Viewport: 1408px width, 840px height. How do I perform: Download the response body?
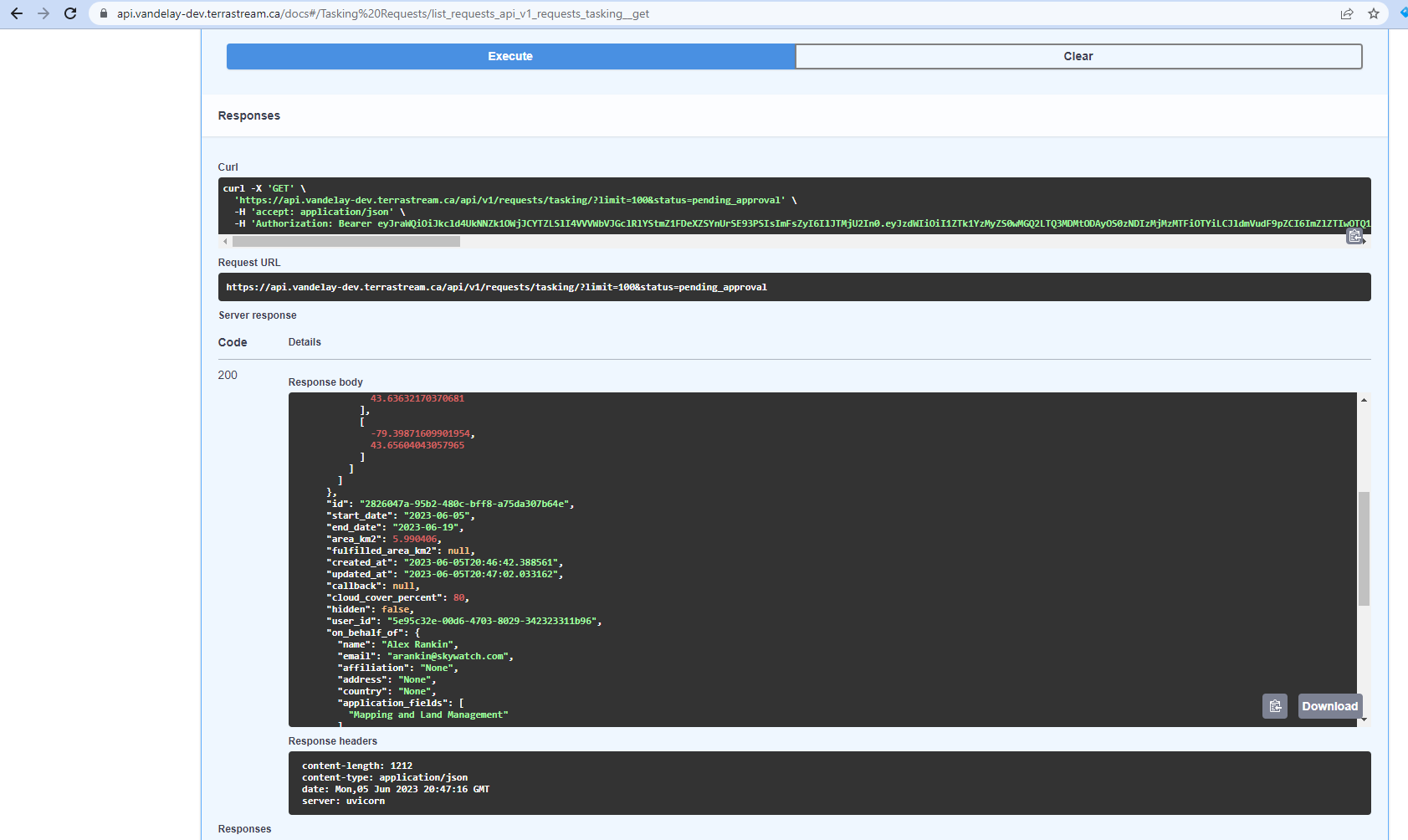click(x=1330, y=706)
